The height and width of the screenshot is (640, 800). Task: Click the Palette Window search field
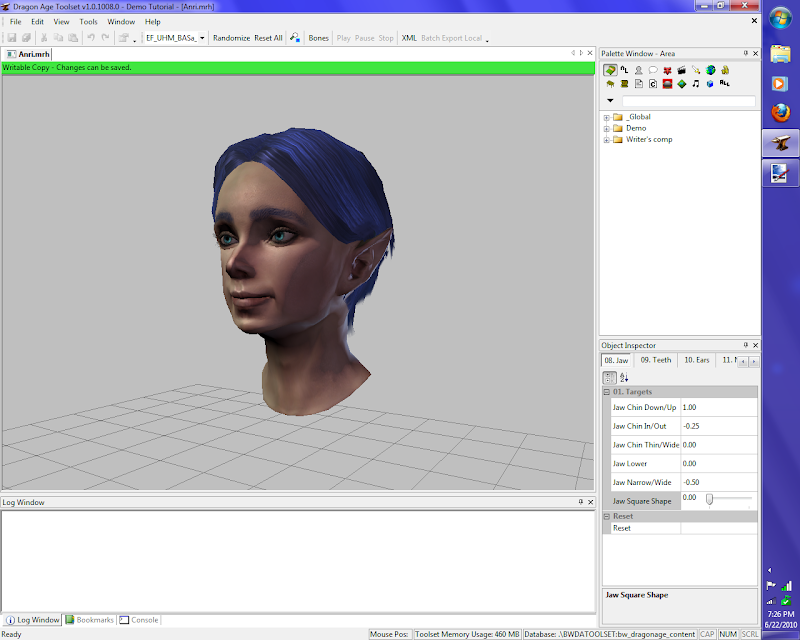(x=688, y=101)
